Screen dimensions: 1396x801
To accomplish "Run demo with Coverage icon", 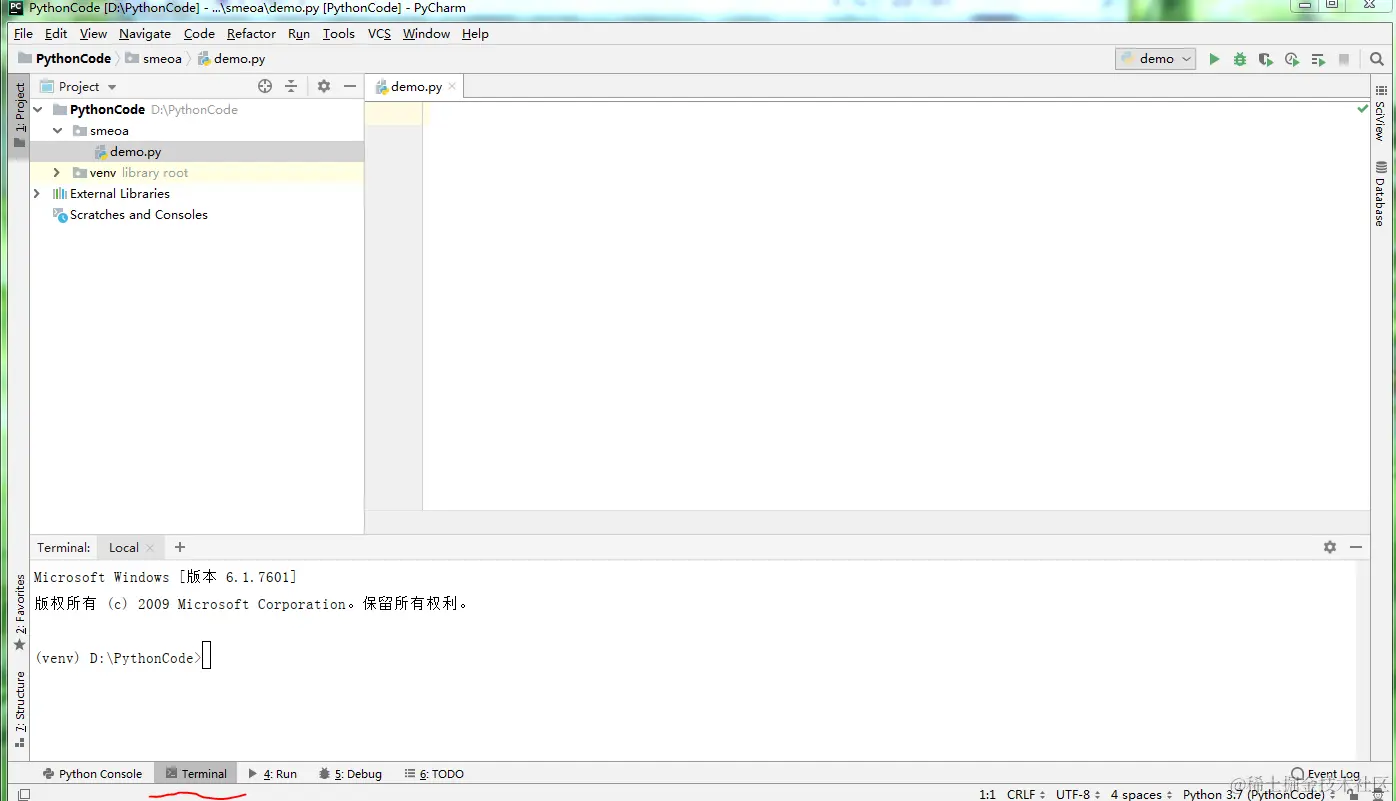I will point(1265,58).
